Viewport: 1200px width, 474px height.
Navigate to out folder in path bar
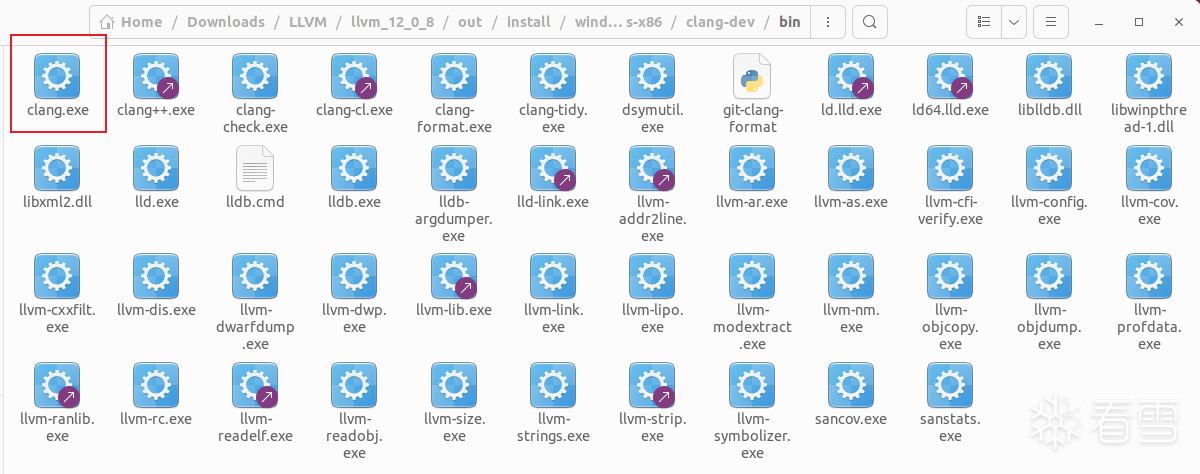pos(470,21)
